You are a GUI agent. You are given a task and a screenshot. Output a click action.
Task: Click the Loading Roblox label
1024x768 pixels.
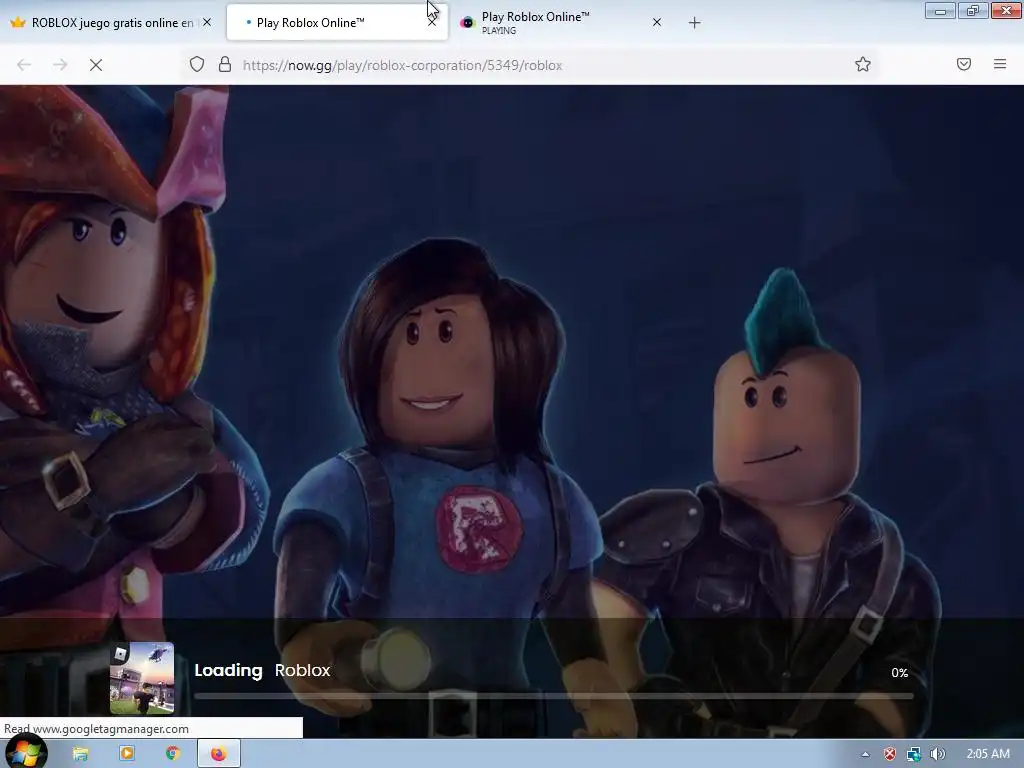(262, 670)
